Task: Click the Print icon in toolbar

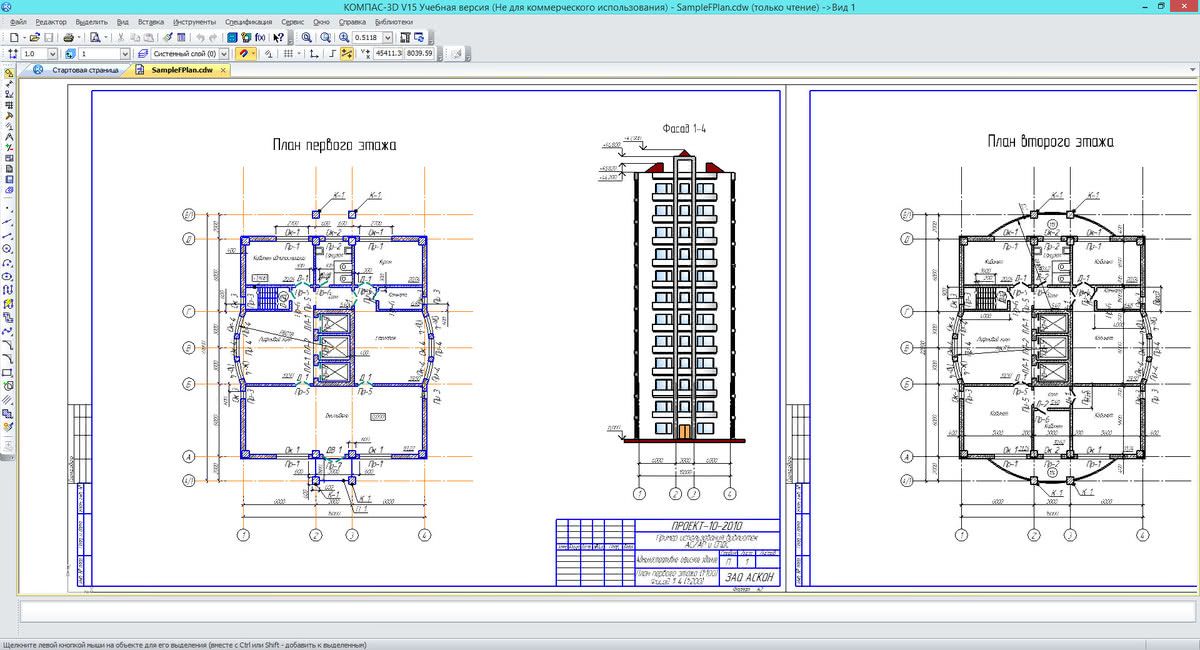Action: click(68, 37)
